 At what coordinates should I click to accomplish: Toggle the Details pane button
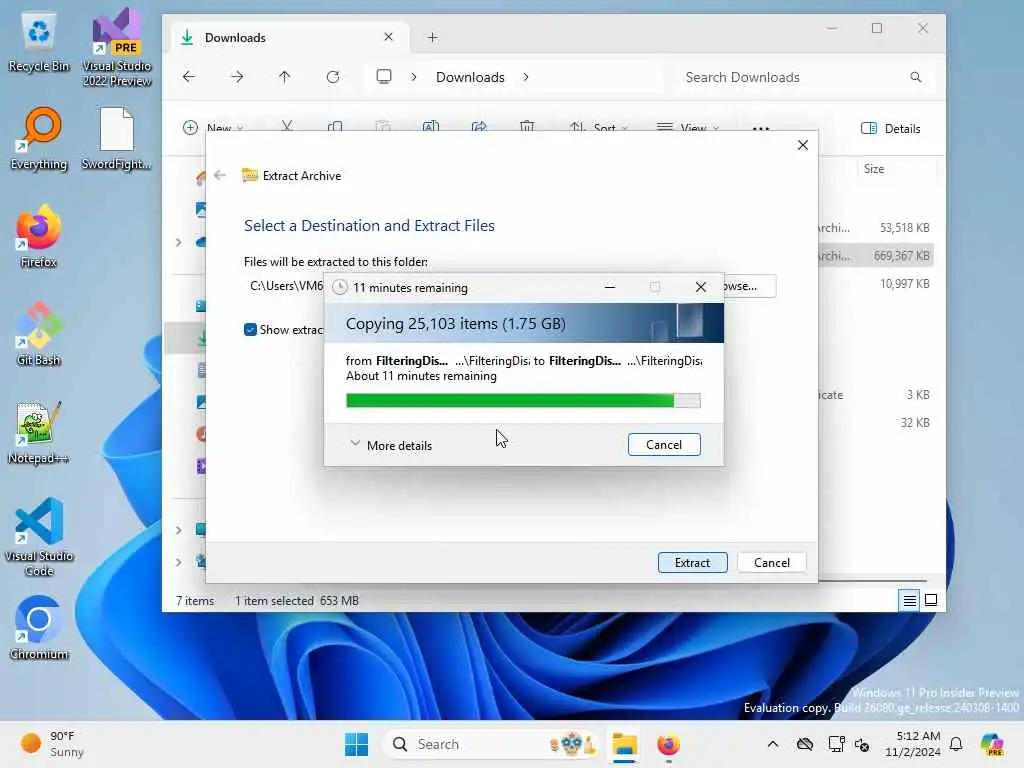click(x=891, y=129)
